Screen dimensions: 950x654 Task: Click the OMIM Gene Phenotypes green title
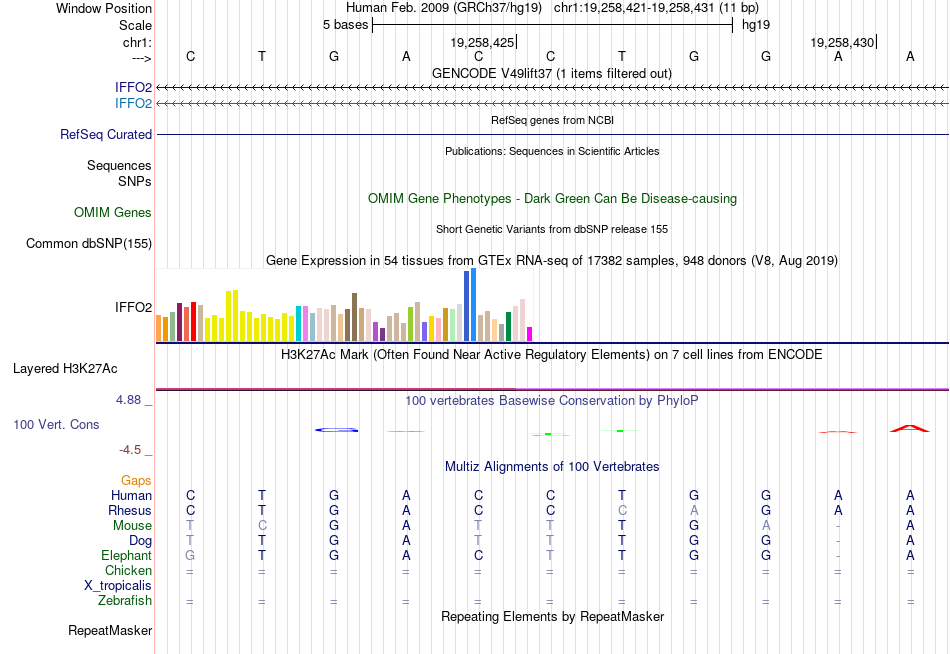[x=553, y=198]
